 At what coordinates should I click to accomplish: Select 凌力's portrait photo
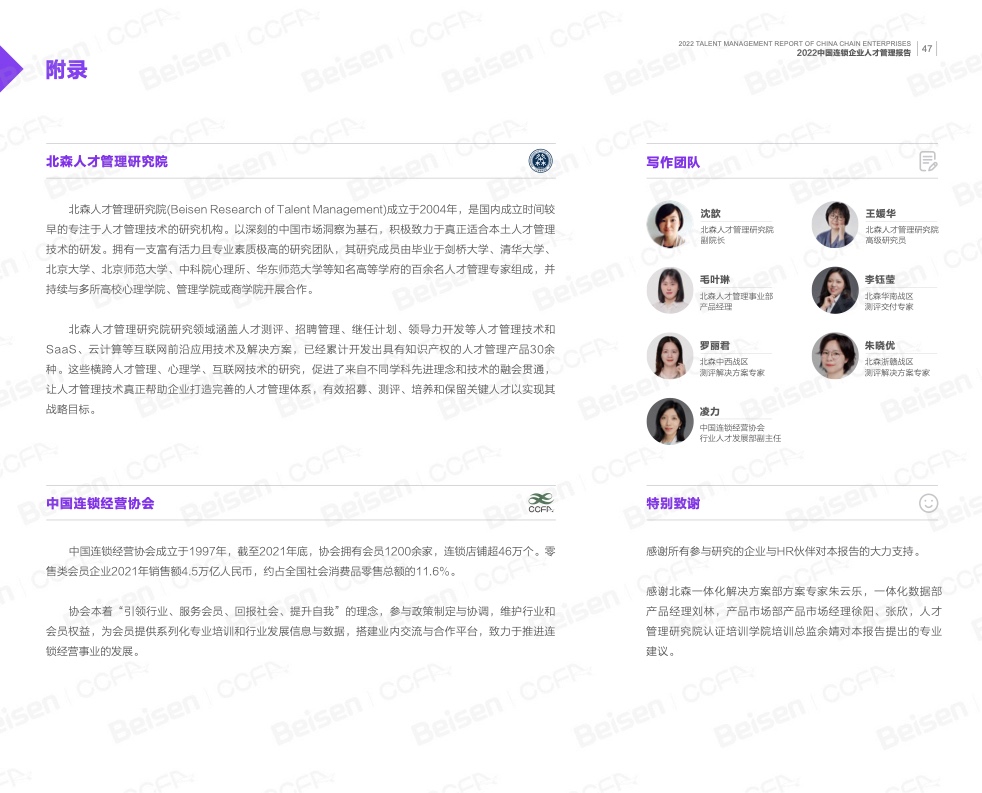670,422
